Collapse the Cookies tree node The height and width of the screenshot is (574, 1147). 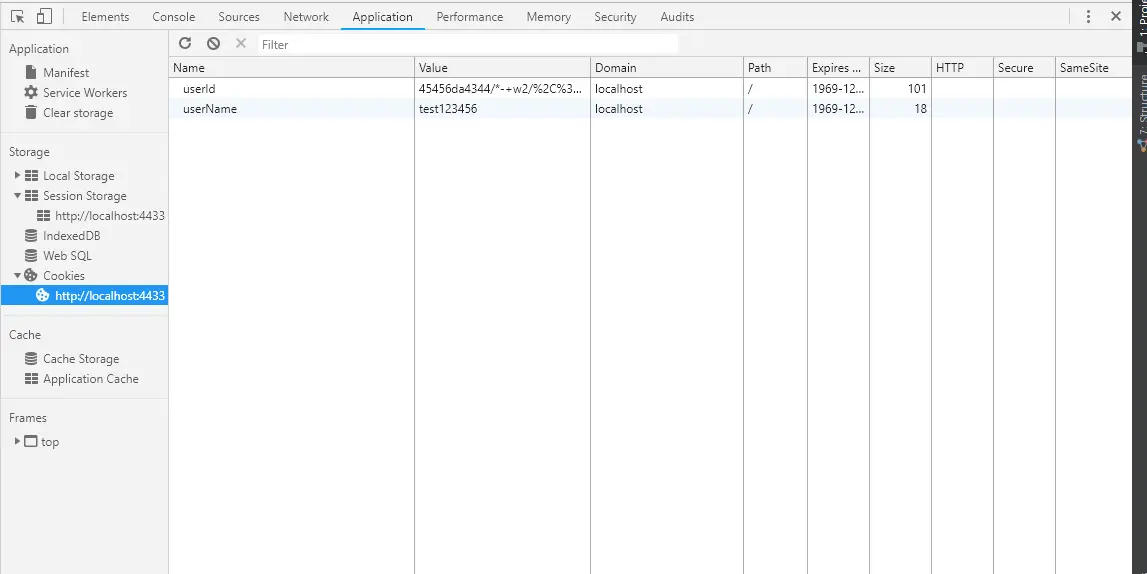coord(18,276)
